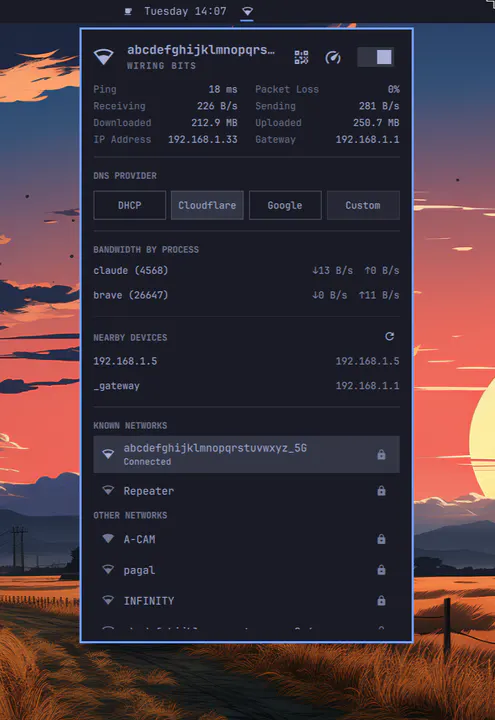Click the Sending value 281 B/s

click(x=379, y=106)
